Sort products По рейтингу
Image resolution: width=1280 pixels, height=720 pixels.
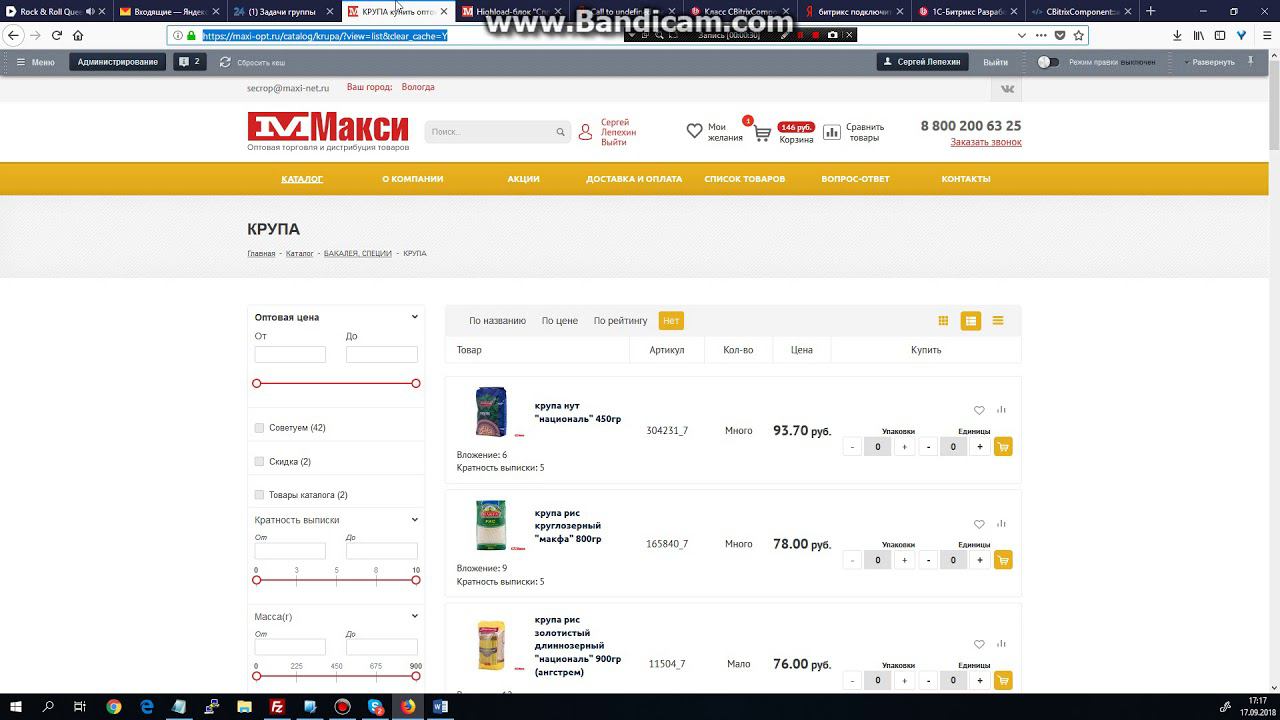pos(621,321)
